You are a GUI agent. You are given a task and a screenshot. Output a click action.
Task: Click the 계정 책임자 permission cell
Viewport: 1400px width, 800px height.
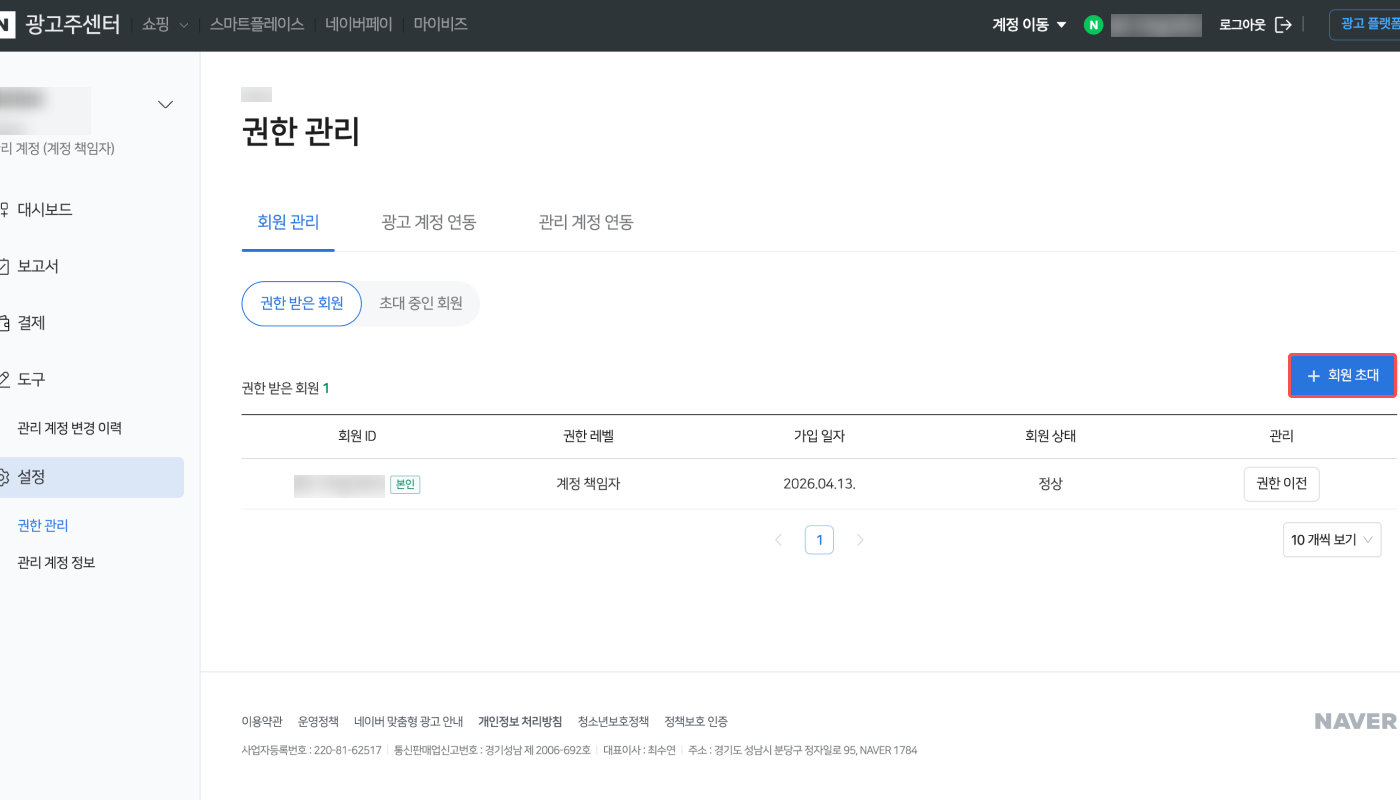click(588, 484)
